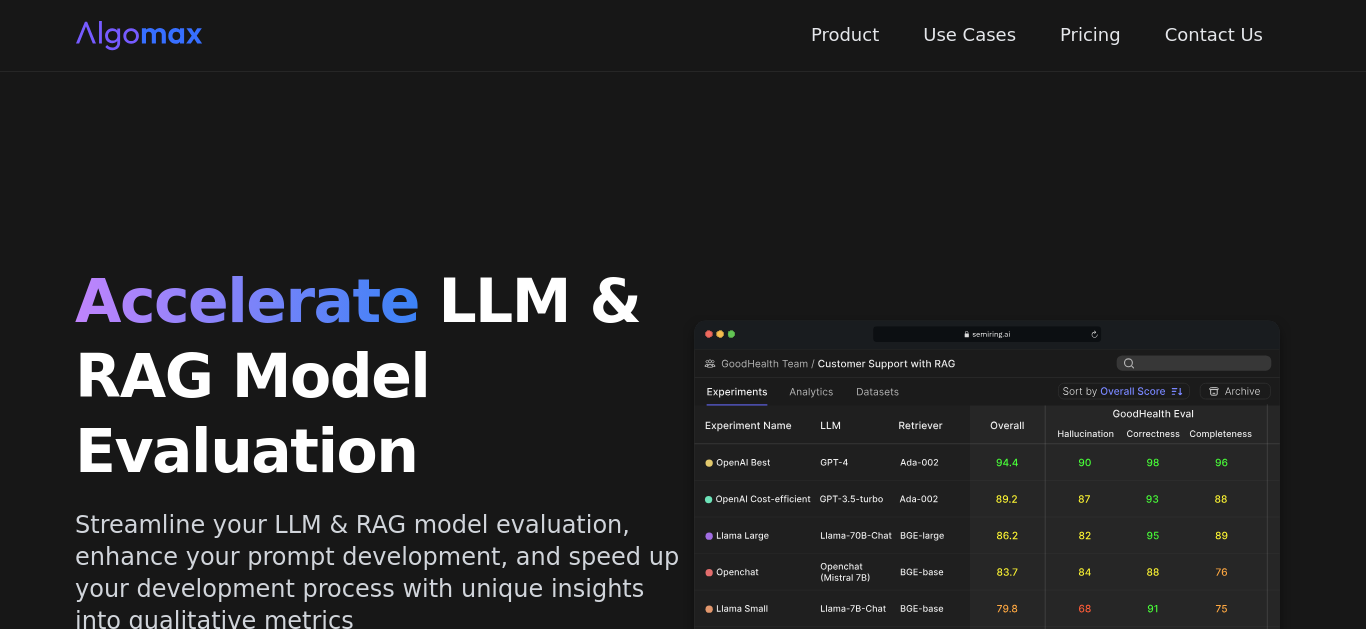The width and height of the screenshot is (1366, 629).
Task: Click BGE-base in the Llama Small row
Action: click(921, 609)
